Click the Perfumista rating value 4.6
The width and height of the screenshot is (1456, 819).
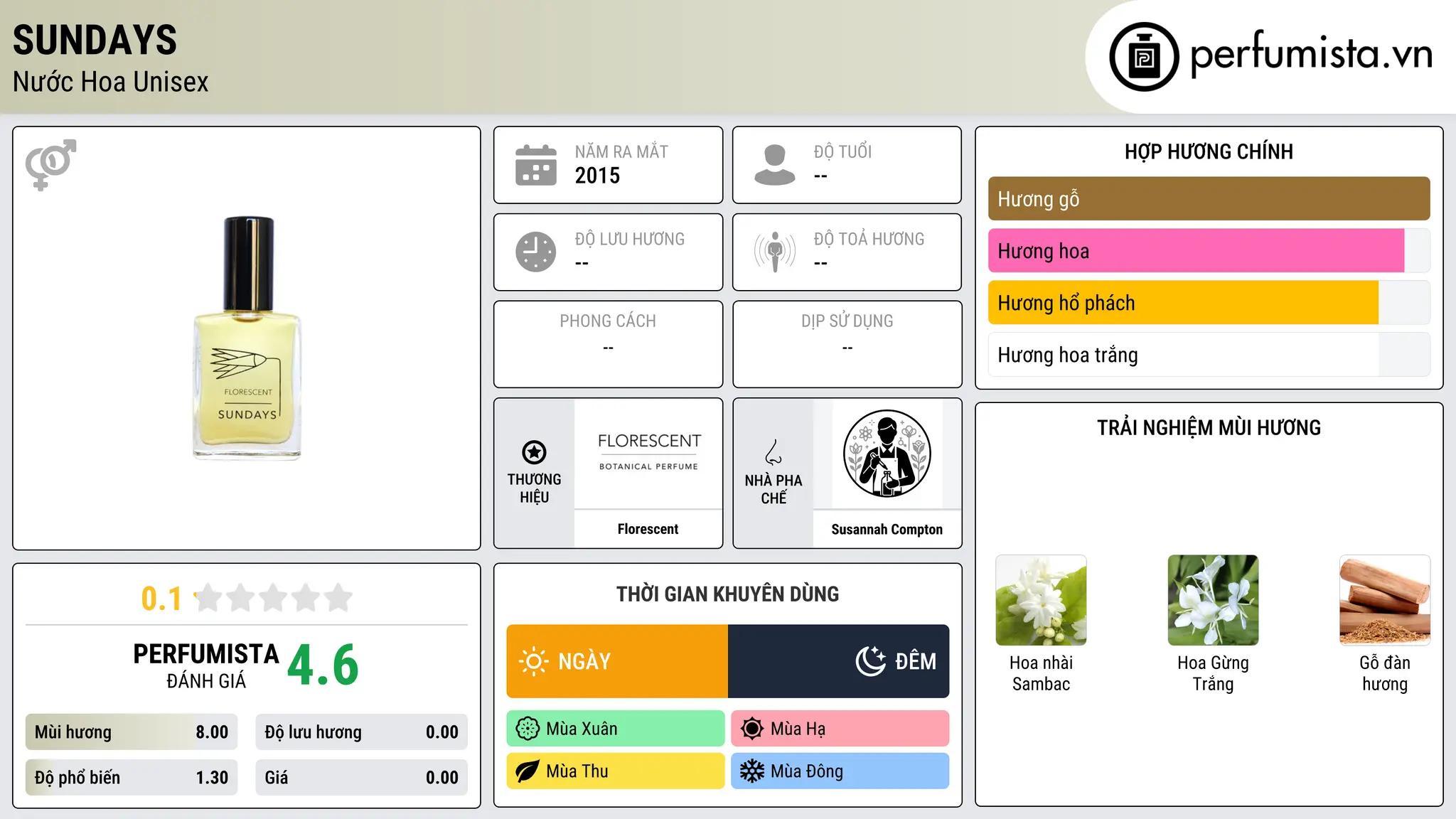tap(323, 665)
